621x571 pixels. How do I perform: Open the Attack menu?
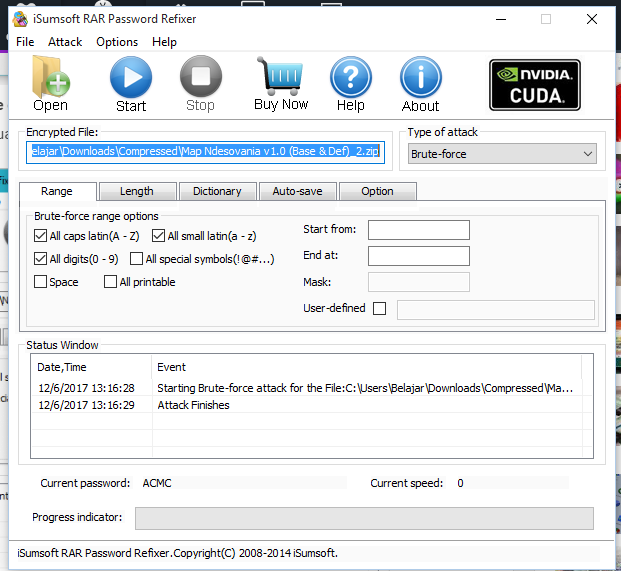coord(65,42)
